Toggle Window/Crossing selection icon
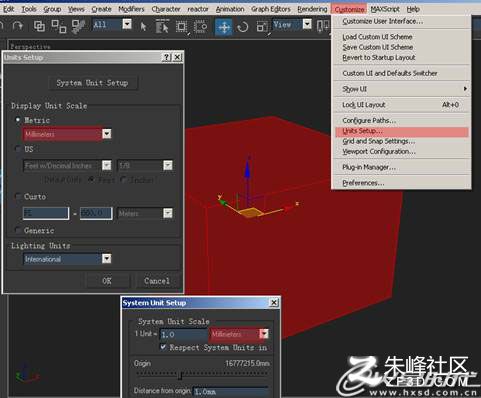481x398 pixels. click(200, 27)
